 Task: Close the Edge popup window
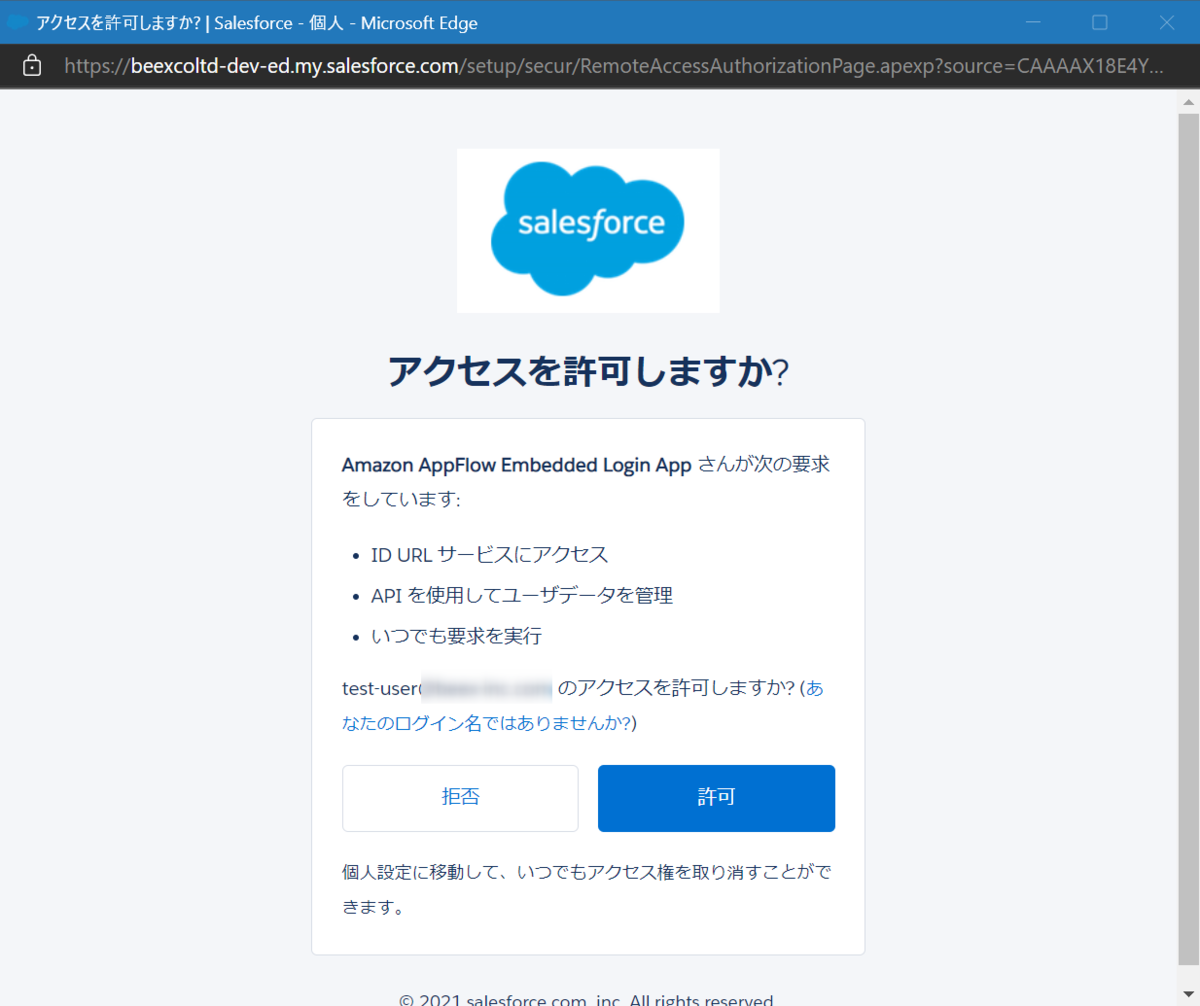[x=1166, y=22]
